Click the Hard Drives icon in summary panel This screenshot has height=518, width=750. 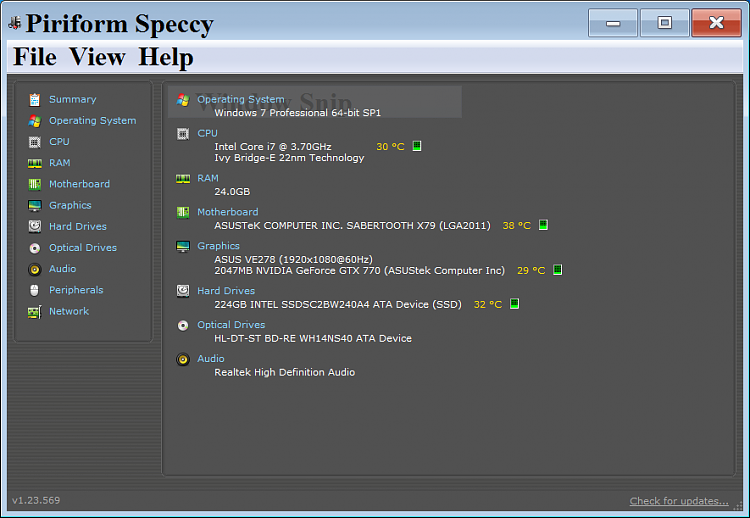[183, 291]
